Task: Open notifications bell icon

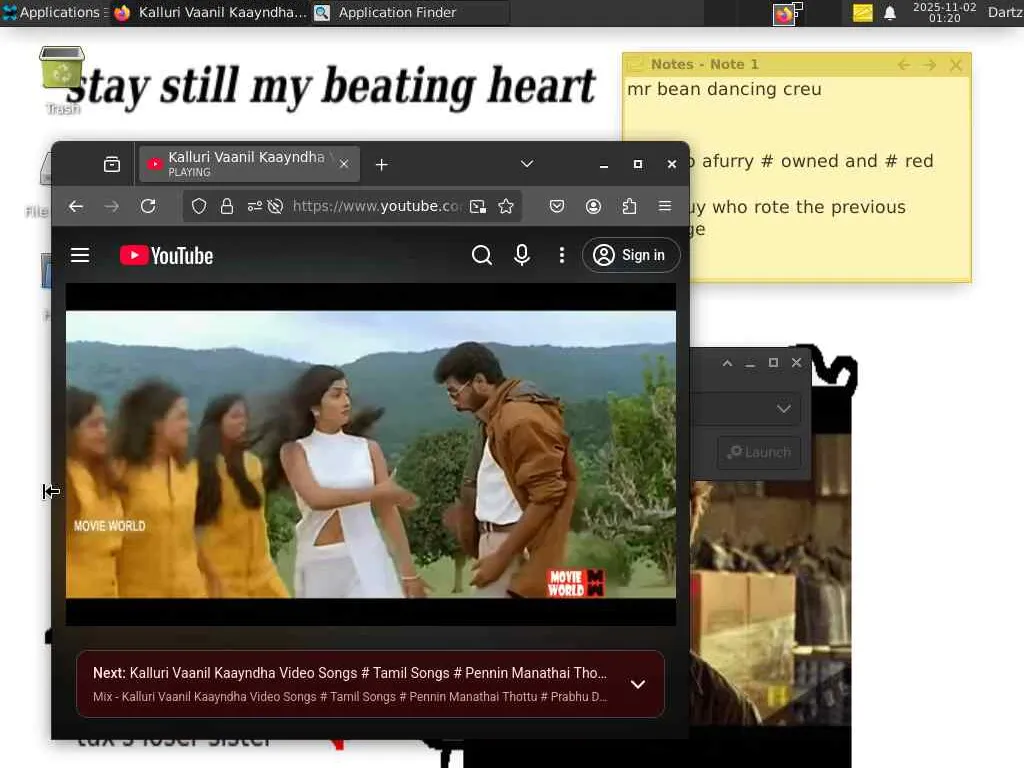Action: pyautogui.click(x=889, y=13)
